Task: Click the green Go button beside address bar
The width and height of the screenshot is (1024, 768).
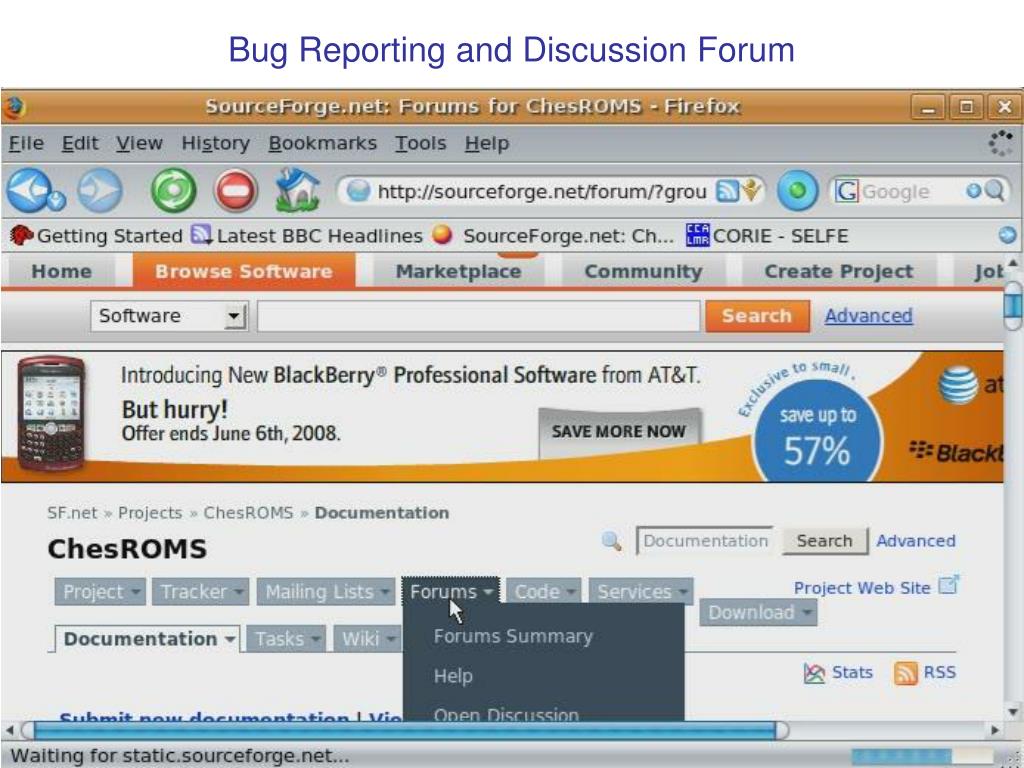Action: pyautogui.click(x=797, y=191)
